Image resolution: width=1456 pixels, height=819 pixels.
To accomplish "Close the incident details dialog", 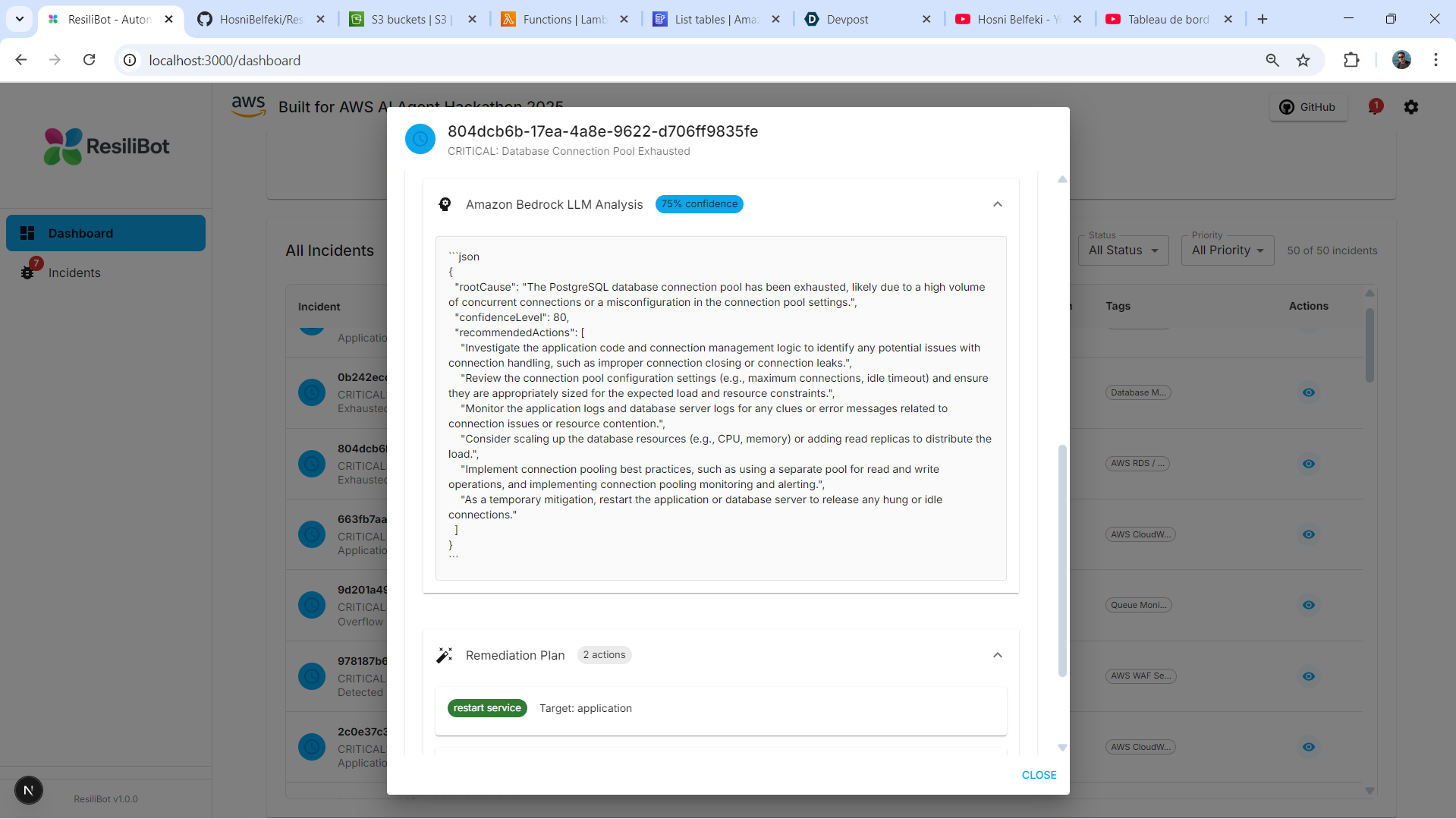I will [1039, 775].
